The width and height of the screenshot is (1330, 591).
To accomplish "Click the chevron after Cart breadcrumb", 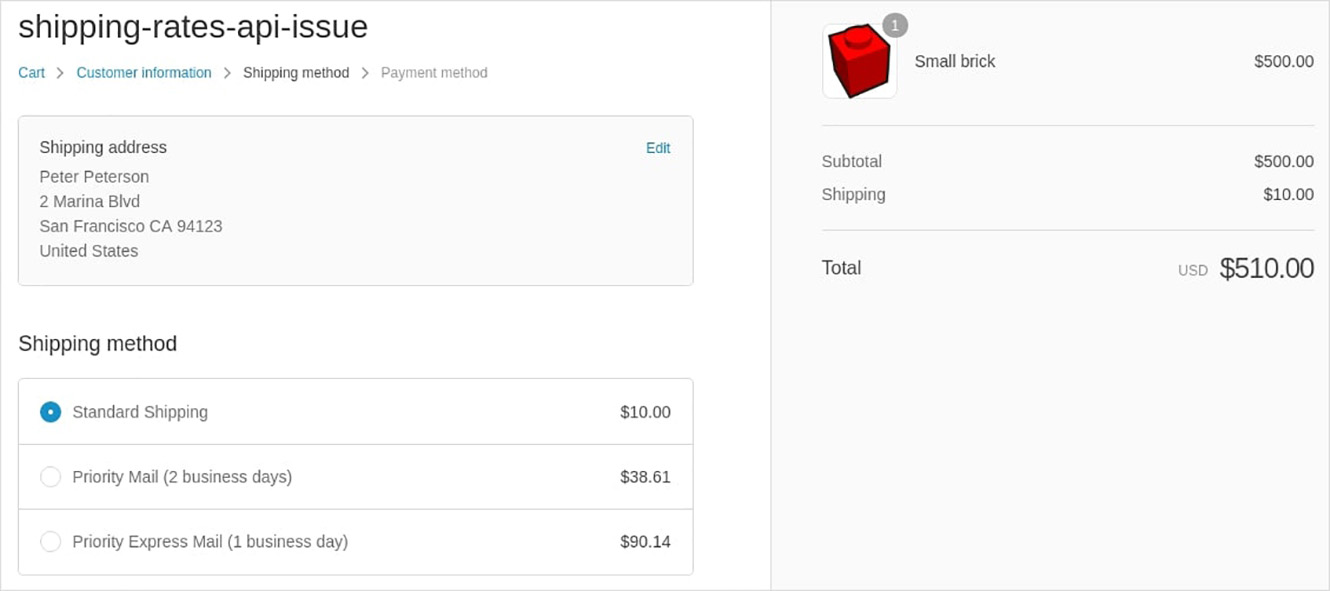I will (x=60, y=73).
